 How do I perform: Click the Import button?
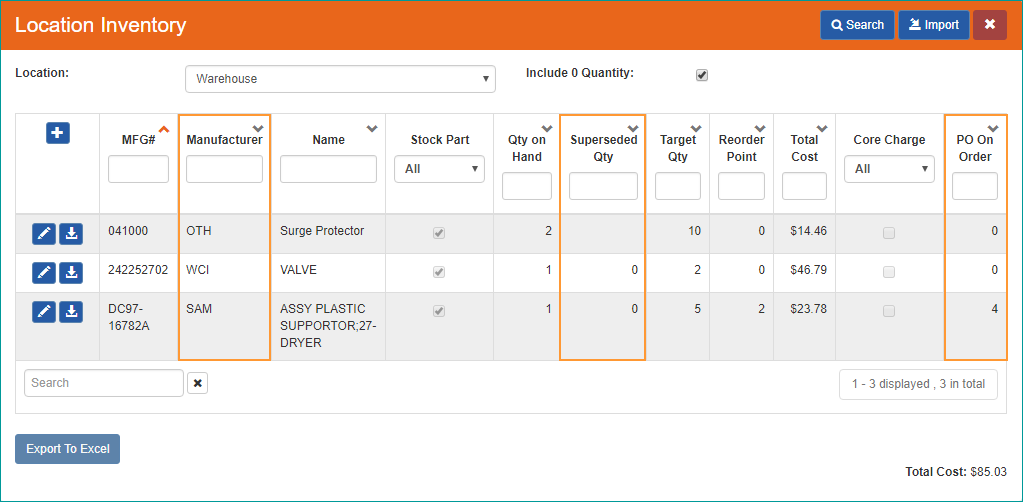pos(934,25)
